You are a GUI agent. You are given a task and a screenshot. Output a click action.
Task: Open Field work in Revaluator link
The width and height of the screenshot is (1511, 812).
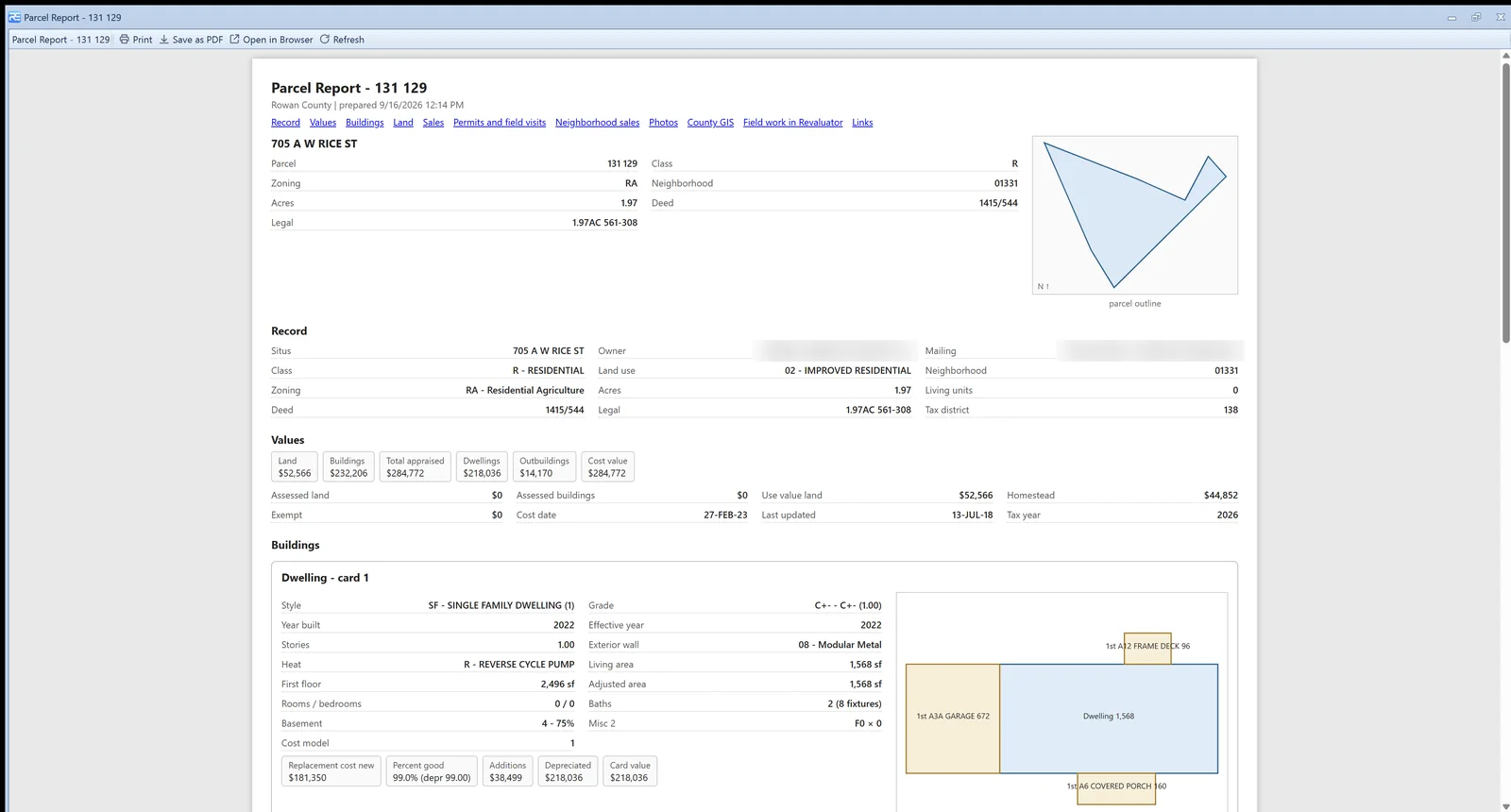click(x=792, y=123)
